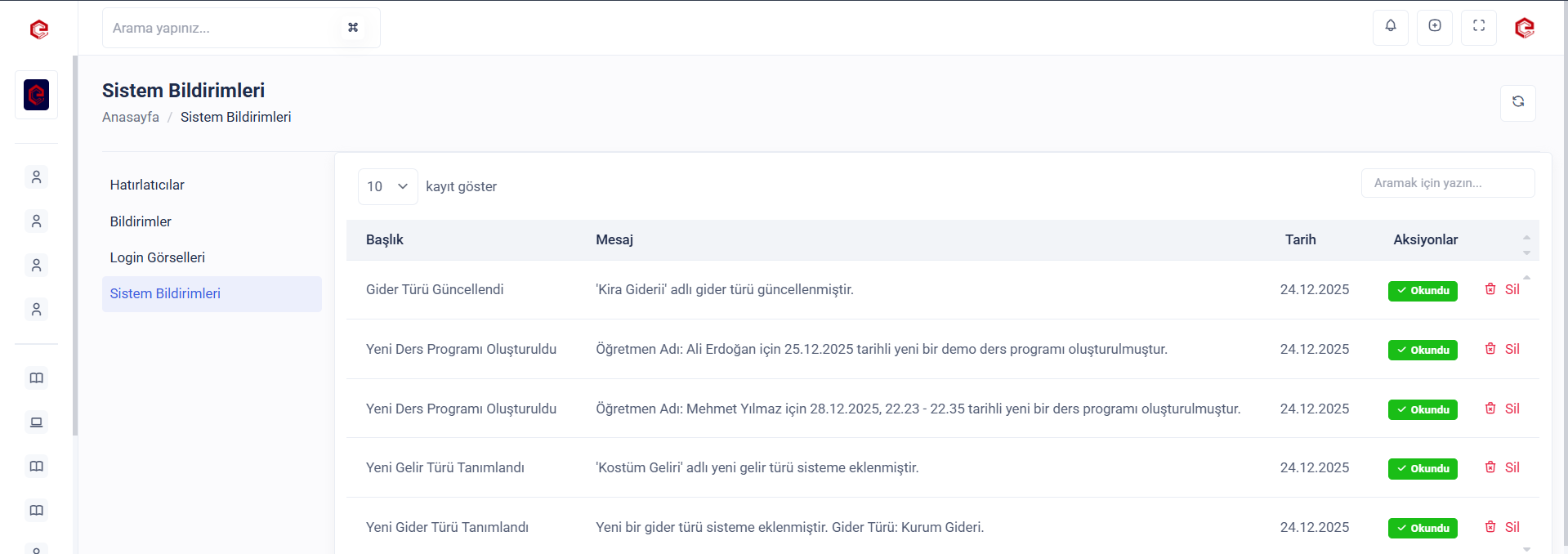
Task: Click the laptop icon in left sidebar
Action: click(x=36, y=422)
